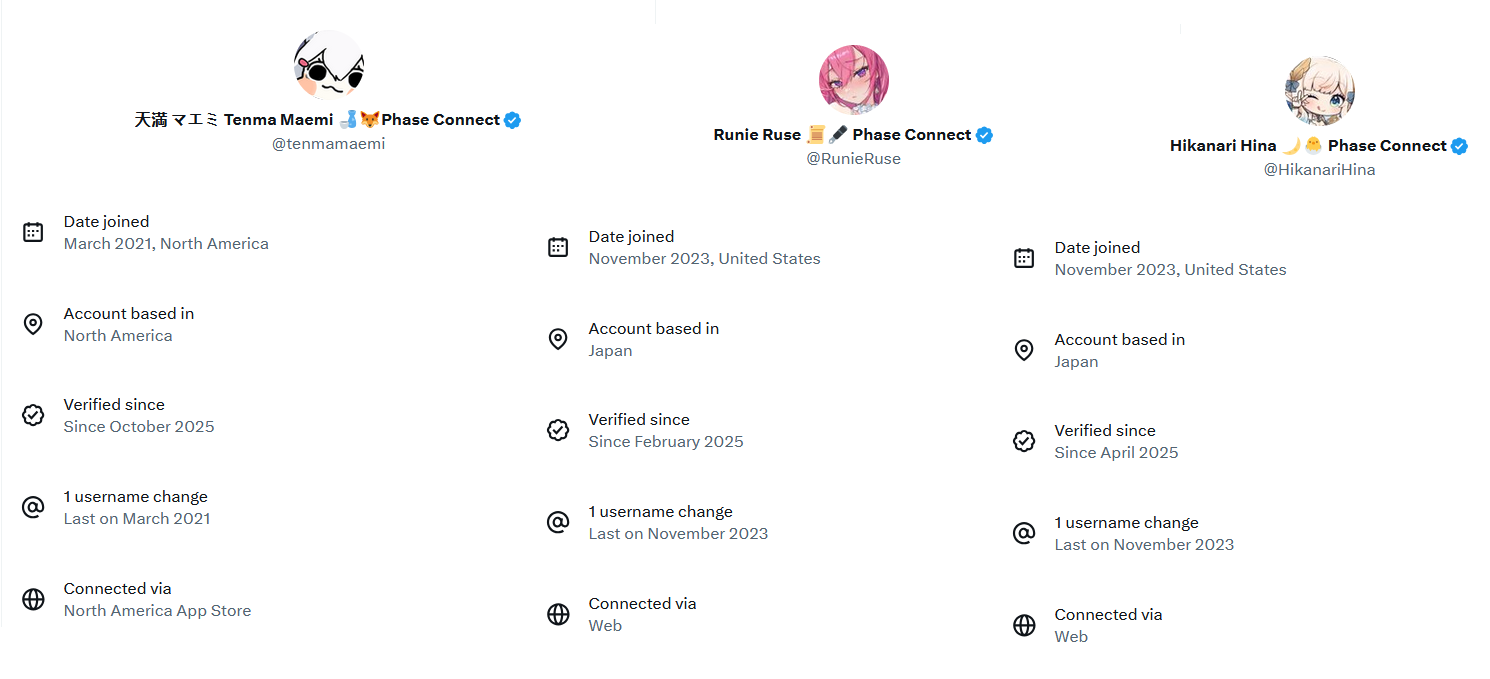Click globe icon beside North America App Store
The height and width of the screenshot is (679, 1490).
pos(33,599)
